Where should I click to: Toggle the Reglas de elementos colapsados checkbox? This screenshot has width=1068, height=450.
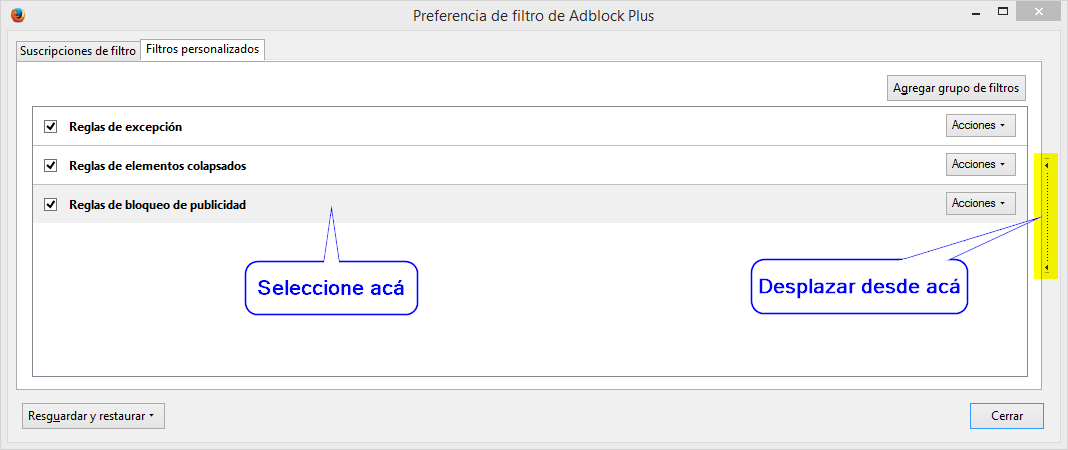[x=50, y=165]
